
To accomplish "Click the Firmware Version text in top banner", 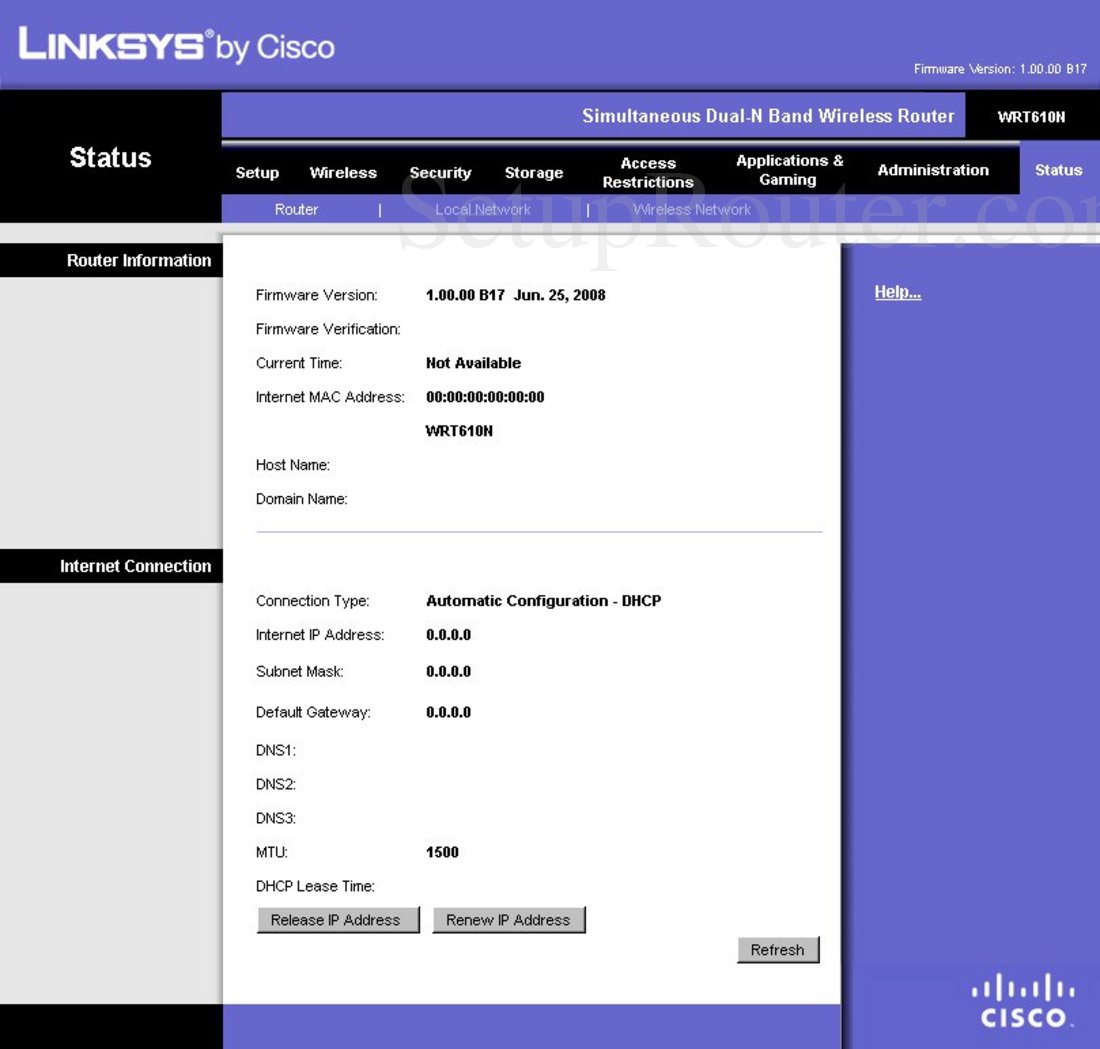I will tap(1000, 69).
